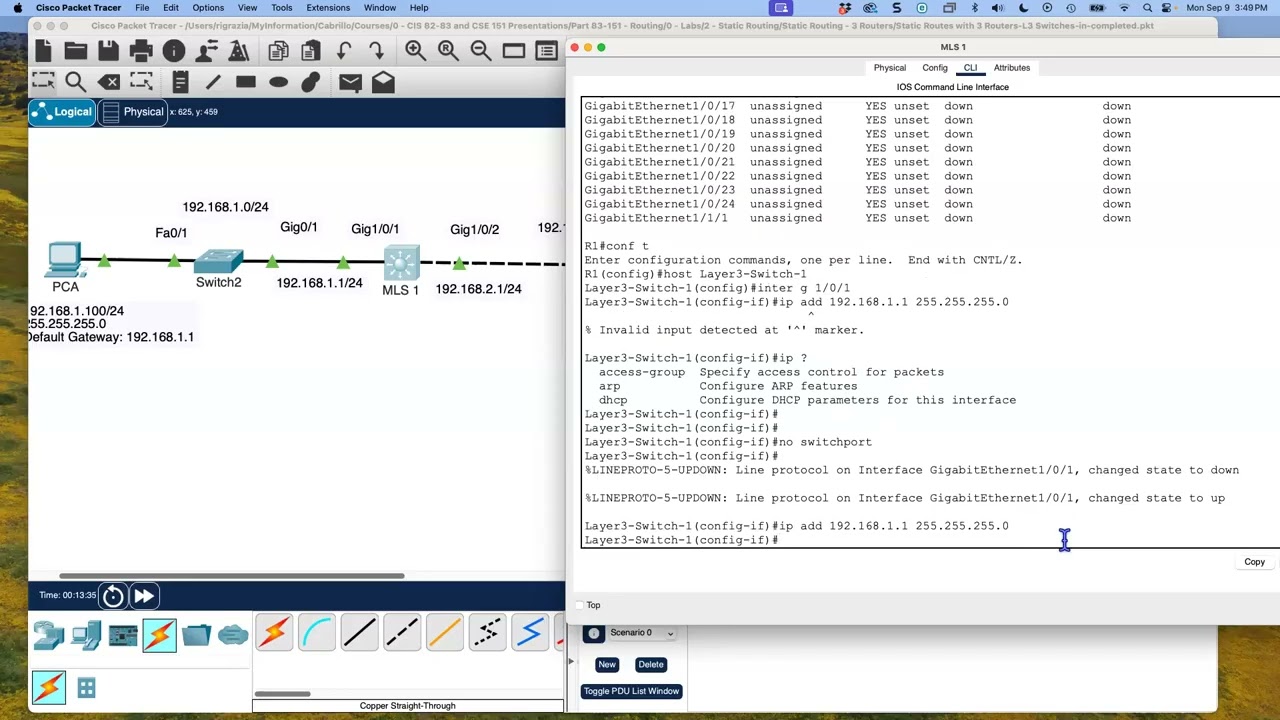Screen dimensions: 1280x720
Task: Zoom in with the plus magnifier
Action: pos(415,50)
